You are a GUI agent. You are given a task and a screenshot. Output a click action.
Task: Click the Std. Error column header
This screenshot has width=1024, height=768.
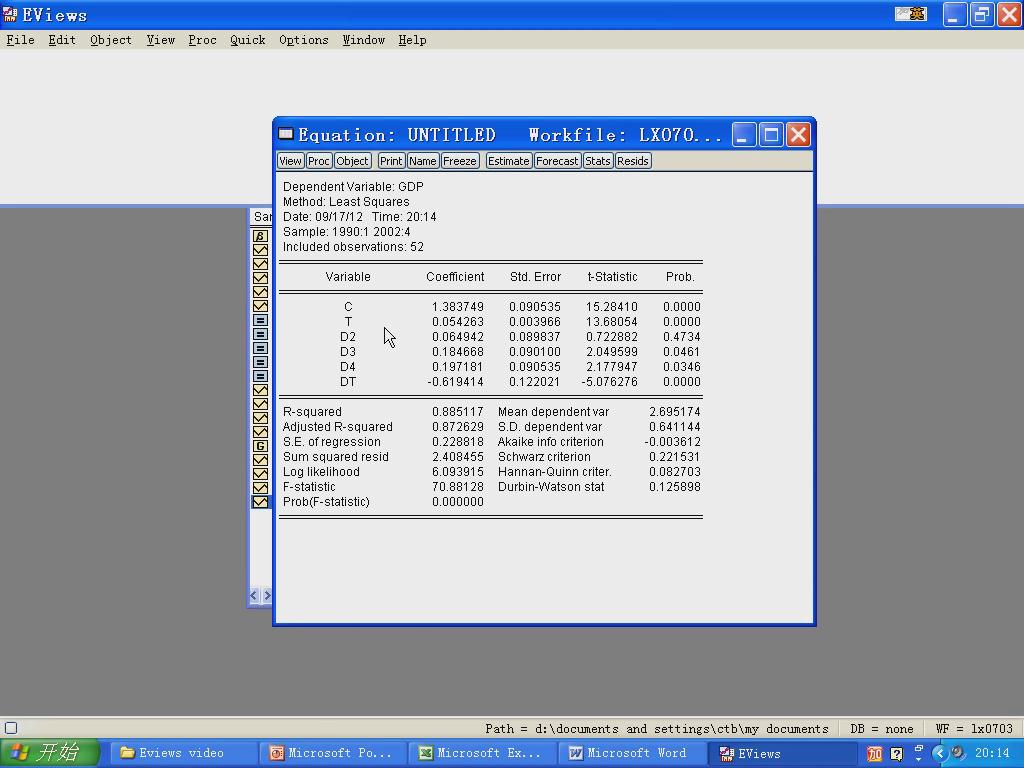(536, 277)
